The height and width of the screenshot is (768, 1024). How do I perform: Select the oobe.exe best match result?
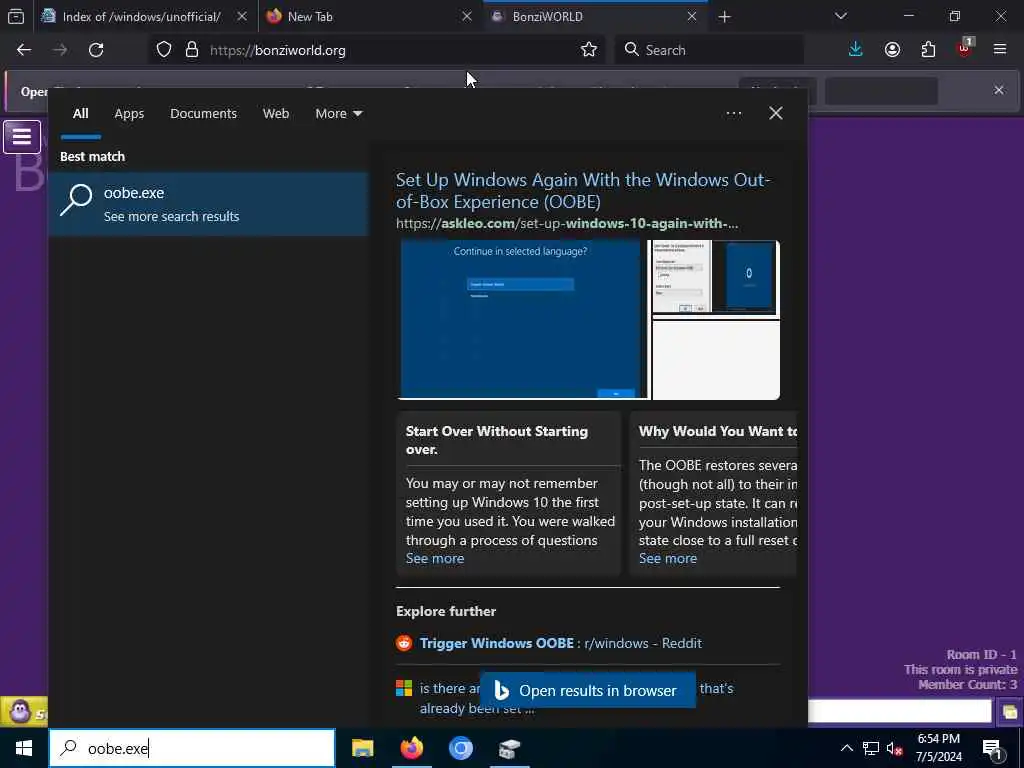(x=208, y=204)
